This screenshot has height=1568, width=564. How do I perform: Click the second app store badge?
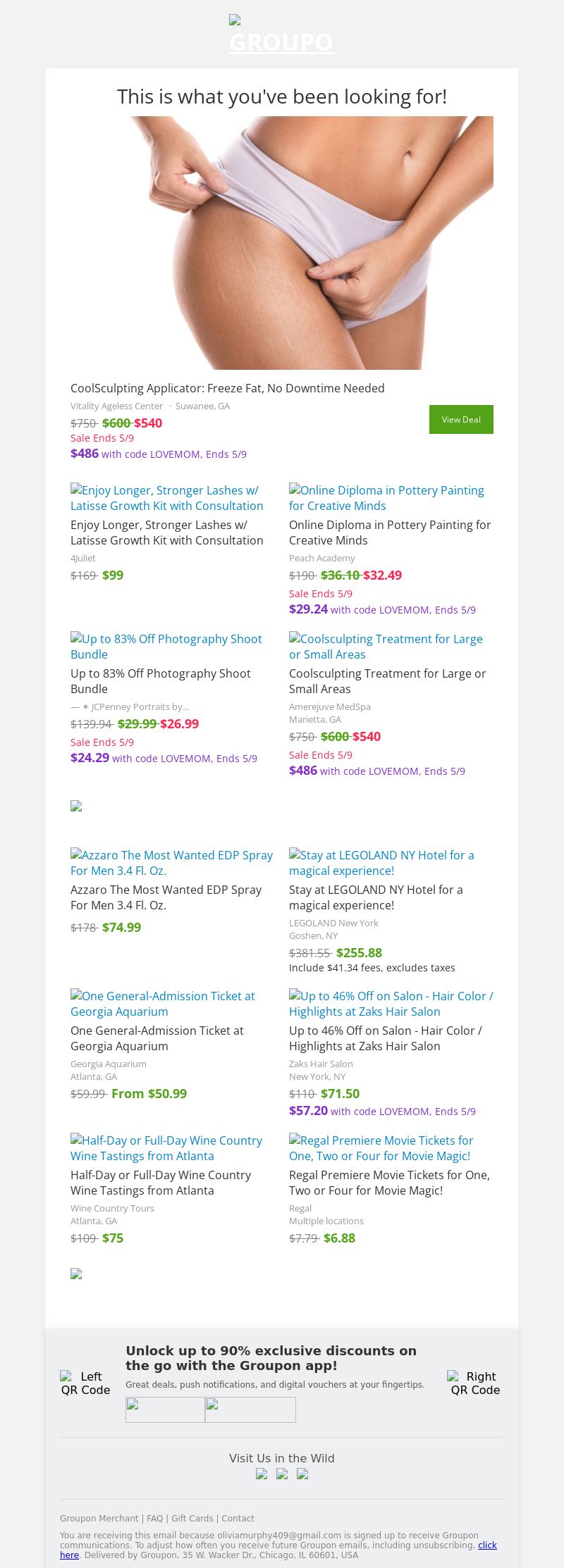pyautogui.click(x=250, y=1410)
